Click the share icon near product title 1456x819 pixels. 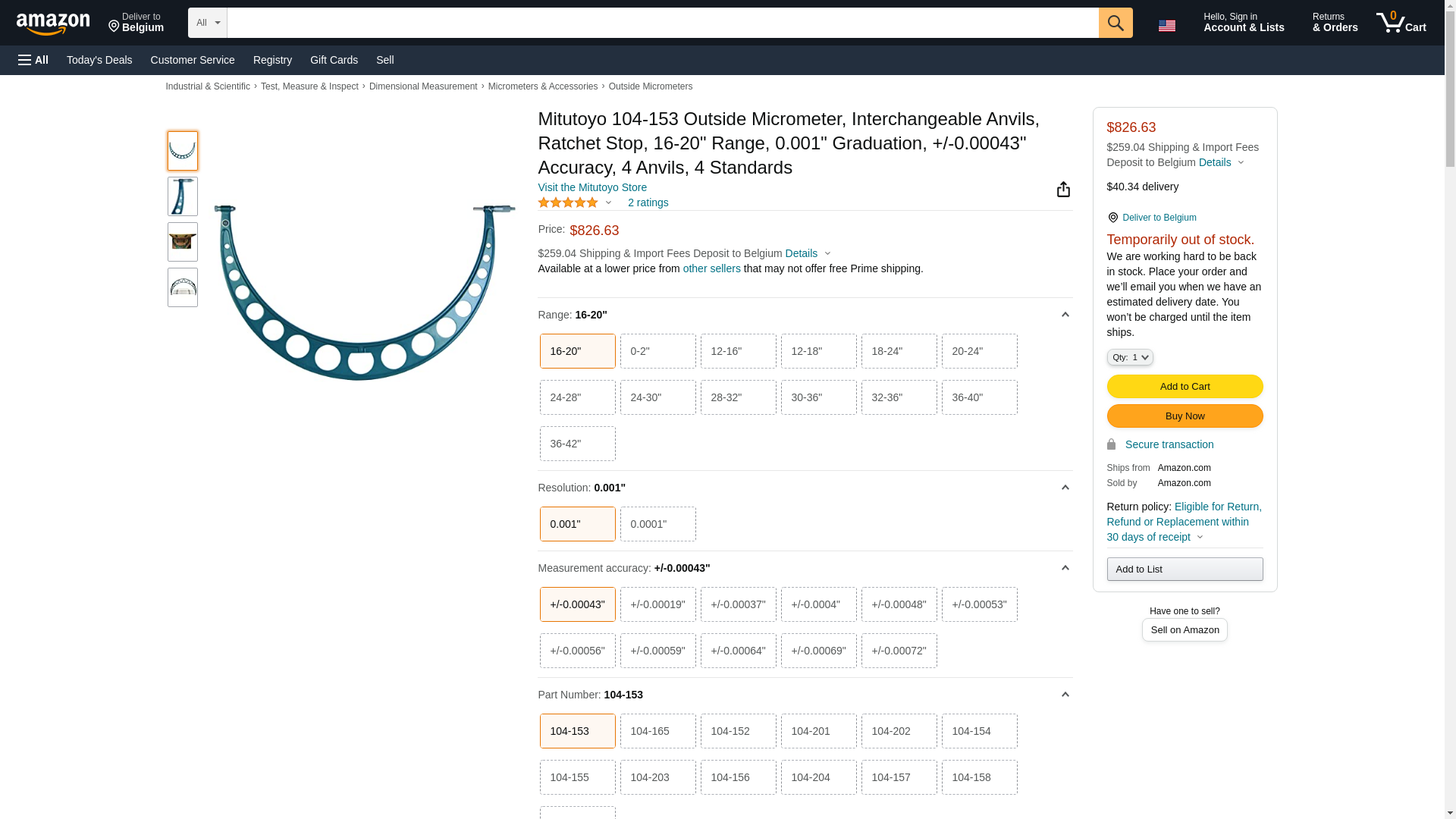point(1063,190)
